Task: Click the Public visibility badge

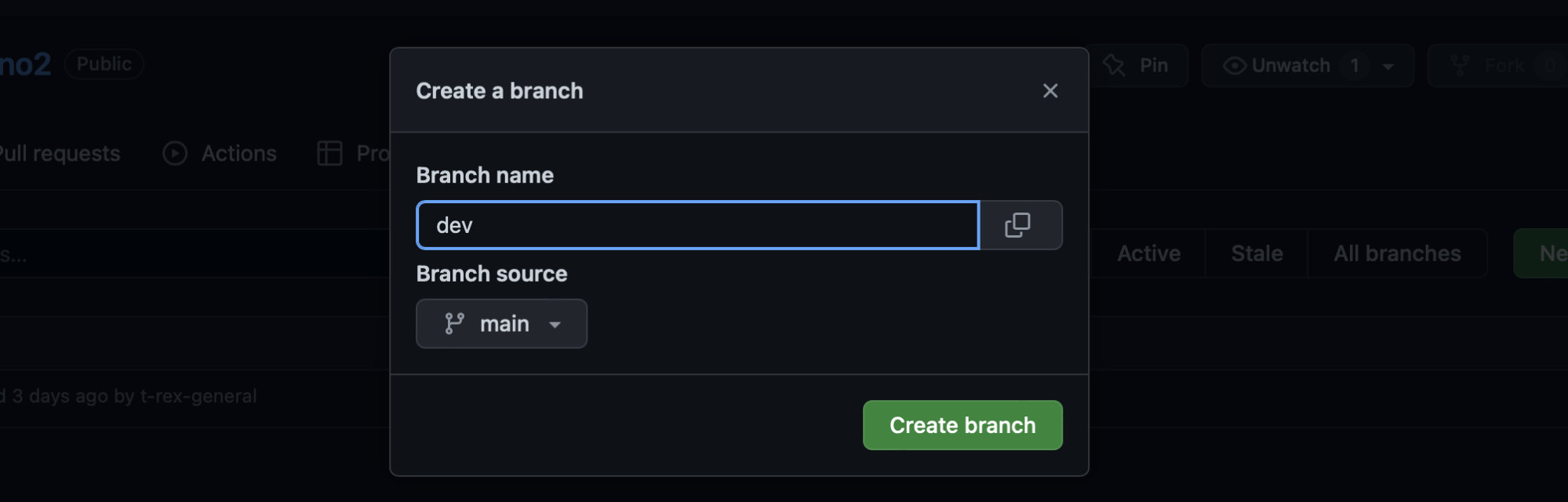Action: click(104, 64)
